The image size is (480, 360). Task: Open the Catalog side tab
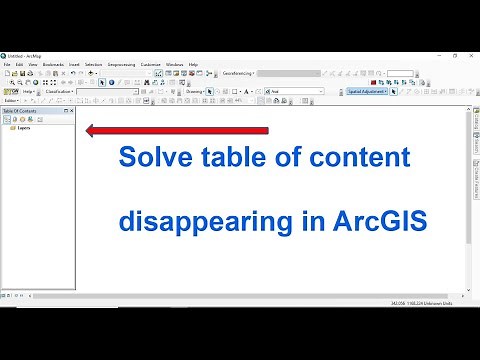[476, 118]
